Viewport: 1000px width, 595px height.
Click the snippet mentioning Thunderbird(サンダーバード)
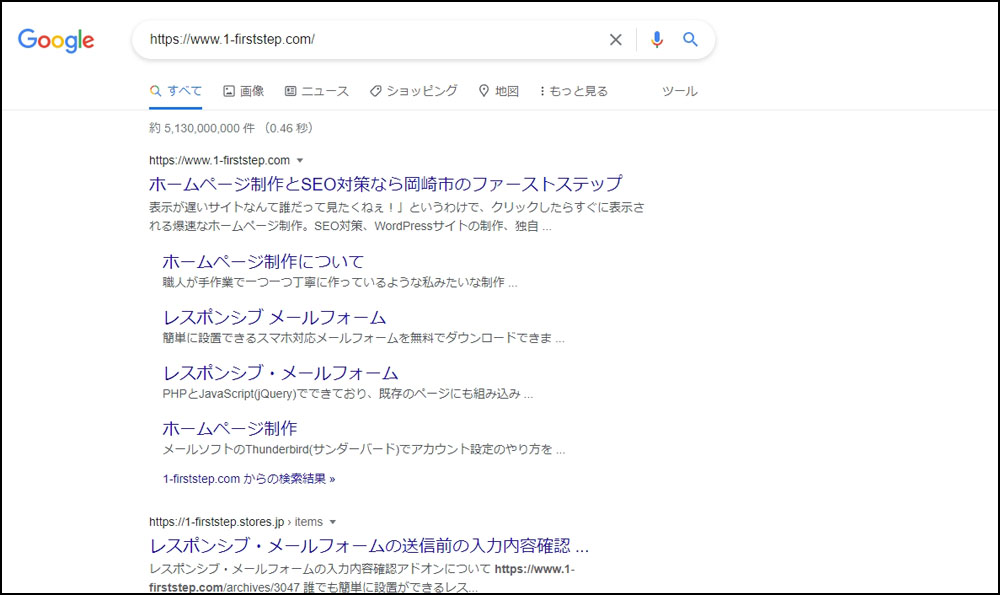(x=364, y=449)
